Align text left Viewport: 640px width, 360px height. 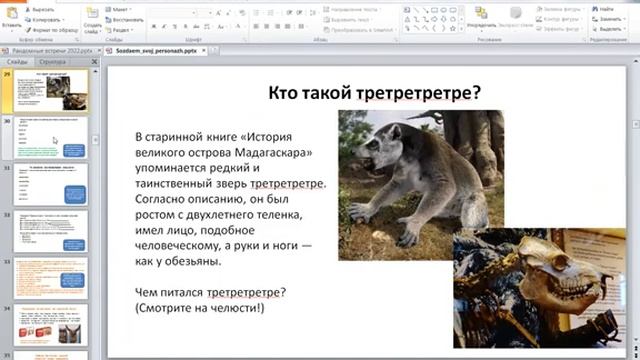pos(256,27)
